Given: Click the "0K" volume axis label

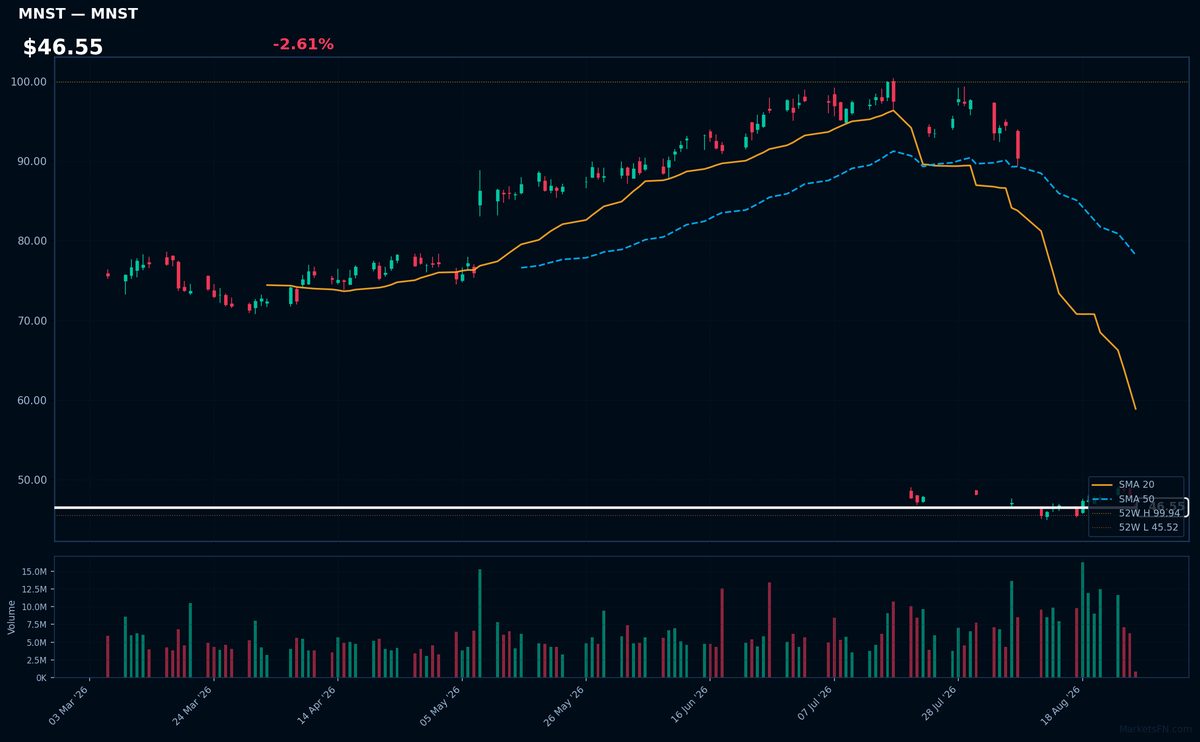Looking at the screenshot, I should (x=41, y=678).
